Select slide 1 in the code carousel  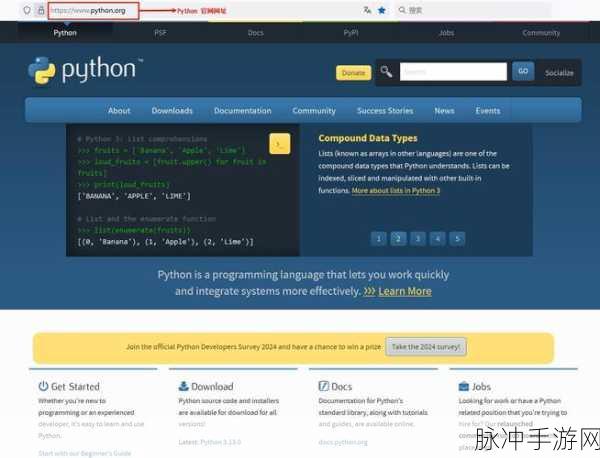(378, 239)
